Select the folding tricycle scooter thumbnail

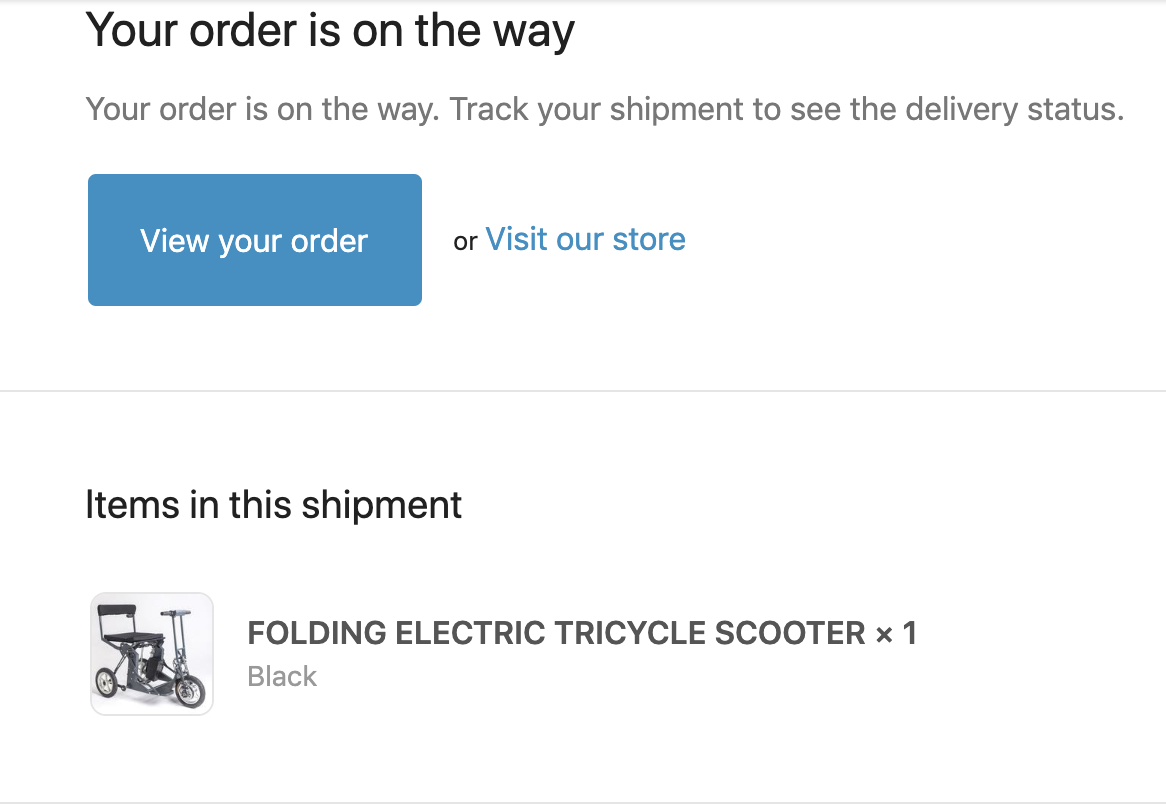point(152,654)
